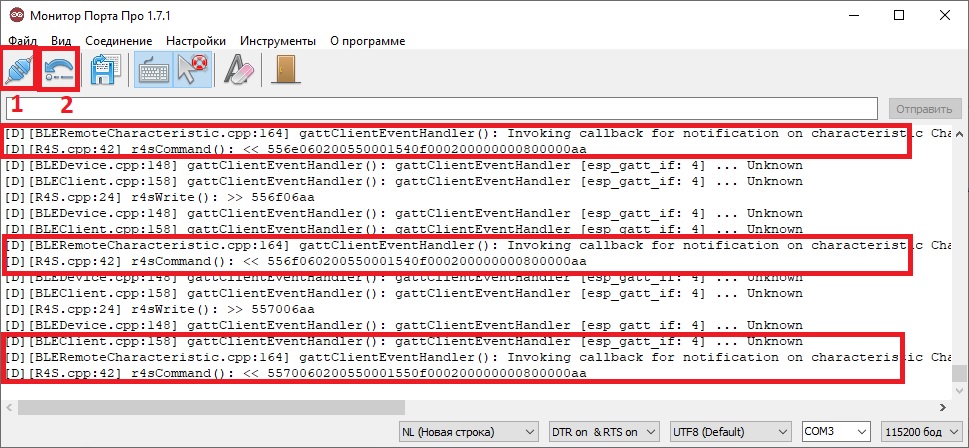Open the Инструменты menu
Viewport: 969px width, 448px height.
(278, 41)
